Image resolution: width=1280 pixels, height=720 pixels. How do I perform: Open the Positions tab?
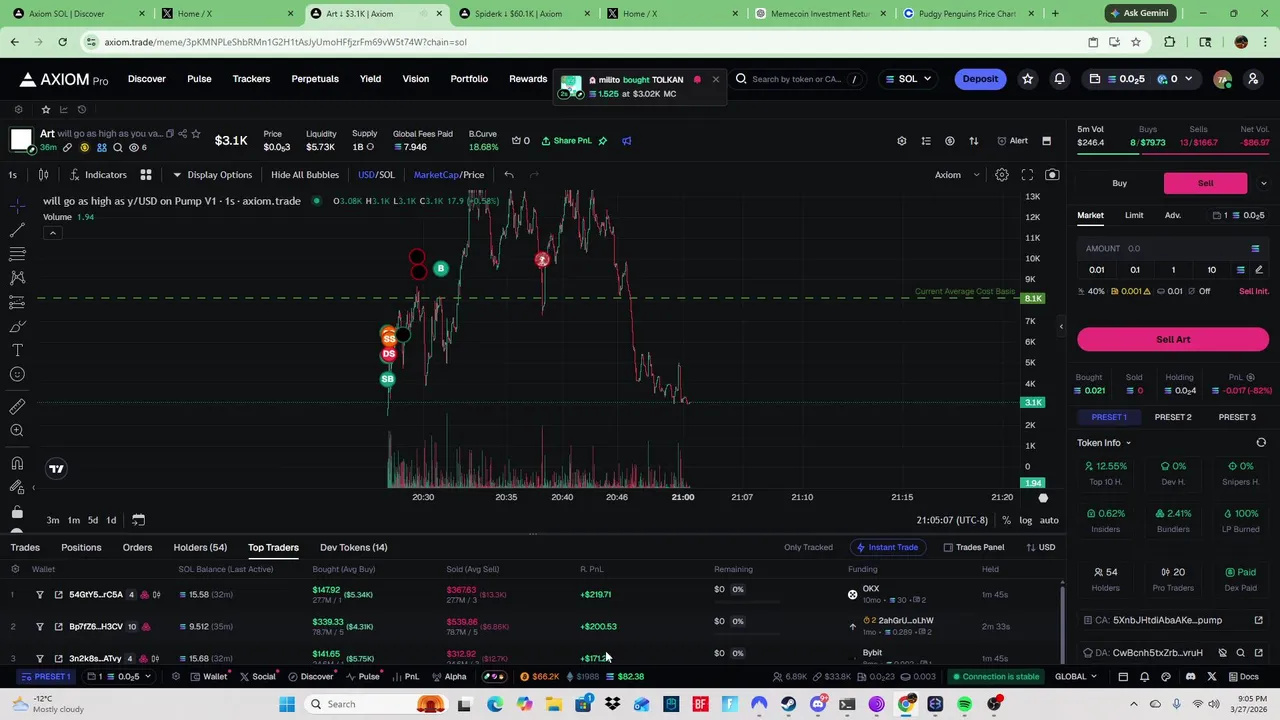(81, 547)
